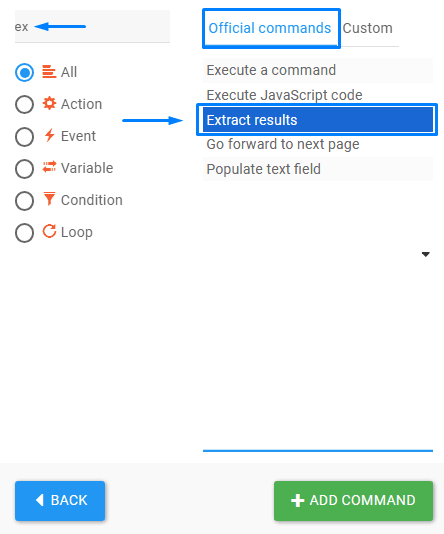Switch to the Official commands tab
Image resolution: width=444 pixels, height=534 pixels.
(270, 28)
